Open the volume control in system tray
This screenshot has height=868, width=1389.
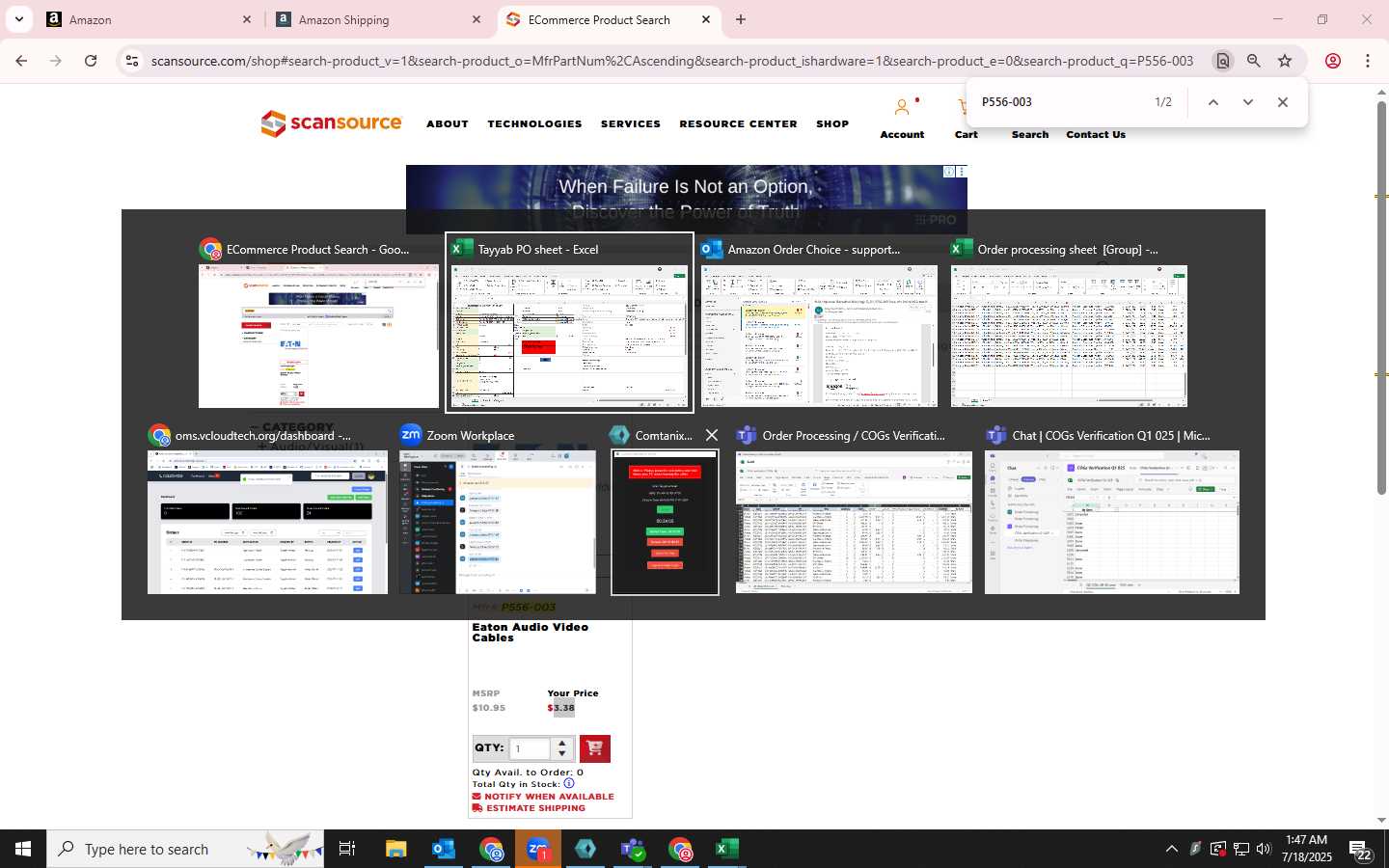[1264, 849]
